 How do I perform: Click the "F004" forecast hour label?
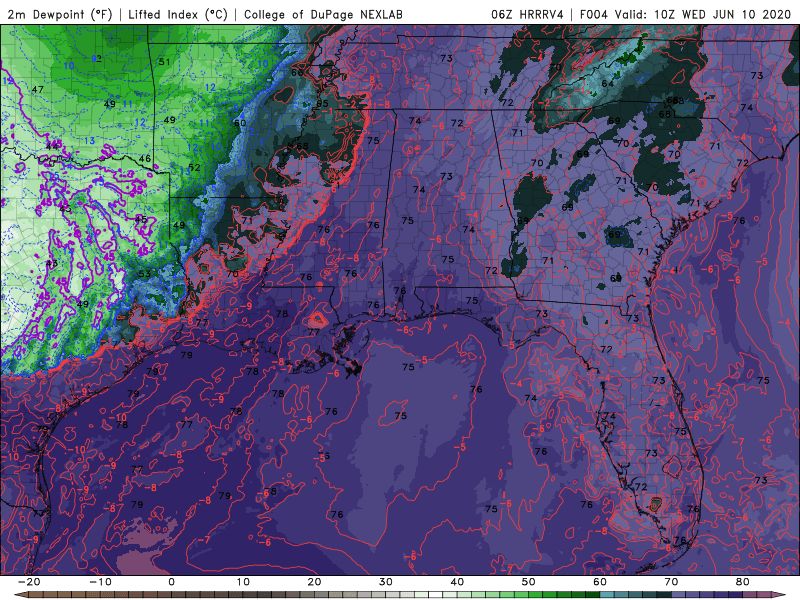click(593, 15)
